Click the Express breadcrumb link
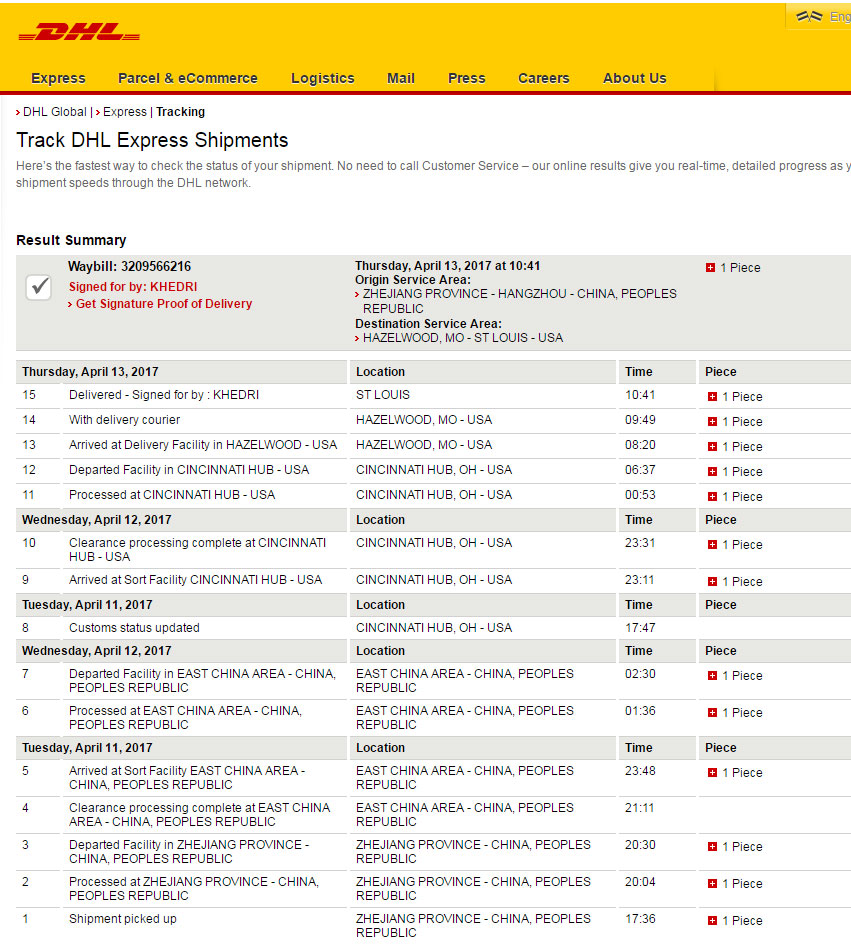Screen dimensions: 851x951 (124, 112)
